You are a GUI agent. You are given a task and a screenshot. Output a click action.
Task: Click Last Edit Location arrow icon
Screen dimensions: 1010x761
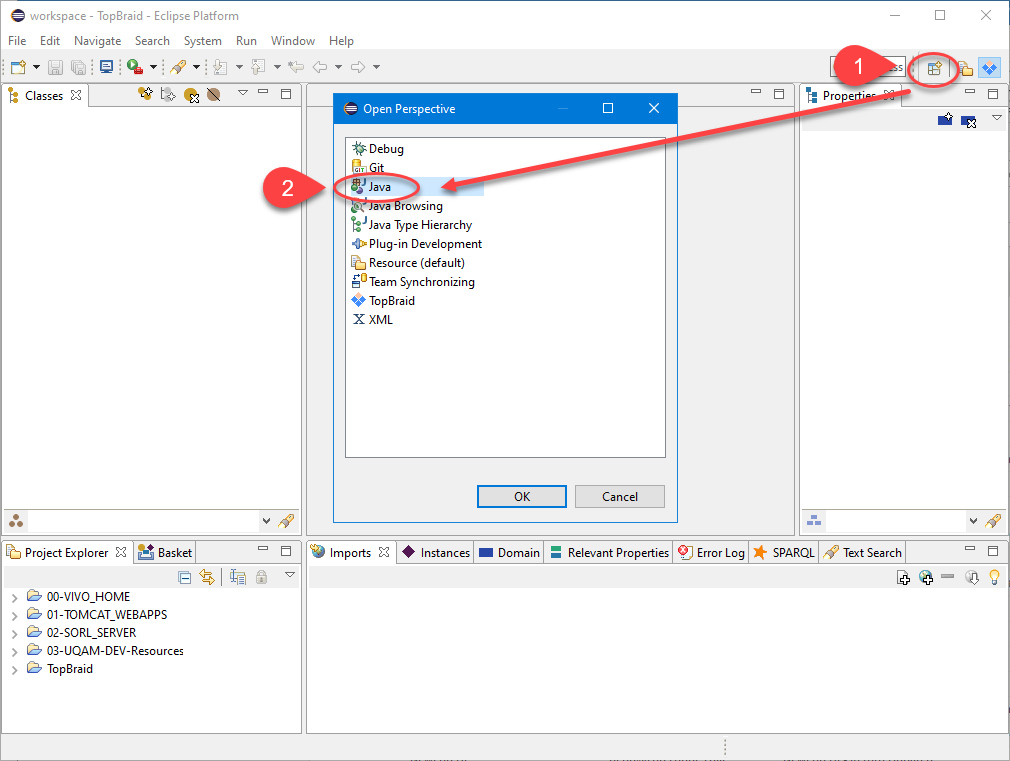pyautogui.click(x=296, y=67)
